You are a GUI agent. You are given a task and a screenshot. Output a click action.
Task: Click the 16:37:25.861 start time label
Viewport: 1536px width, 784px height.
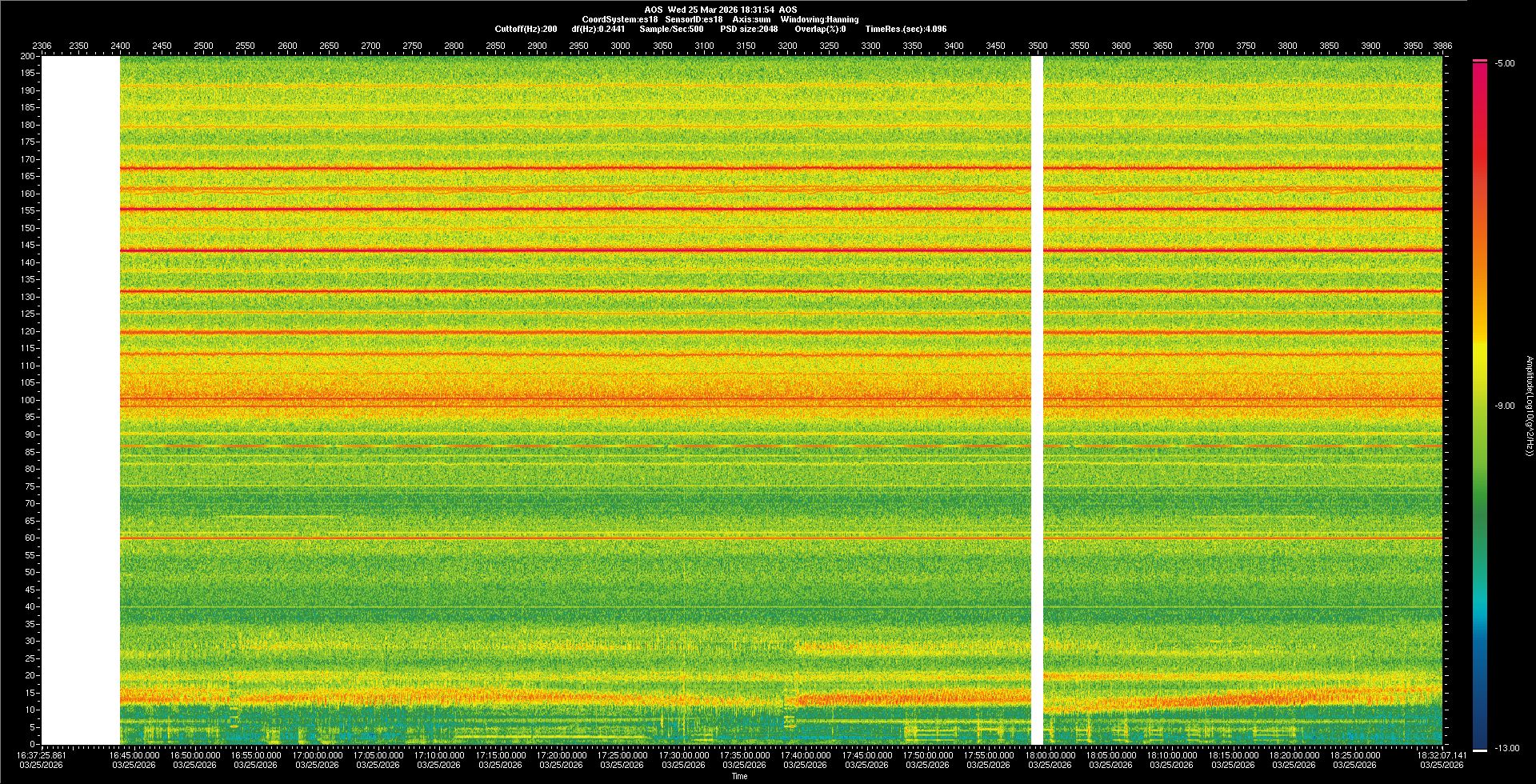[x=42, y=754]
